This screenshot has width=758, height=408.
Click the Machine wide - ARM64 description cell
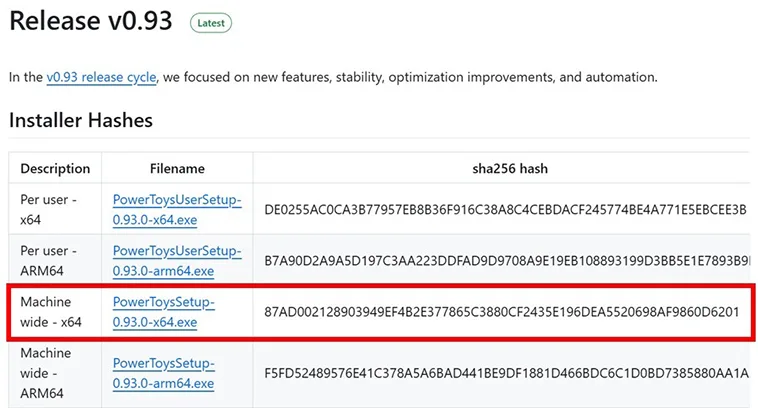click(48, 373)
